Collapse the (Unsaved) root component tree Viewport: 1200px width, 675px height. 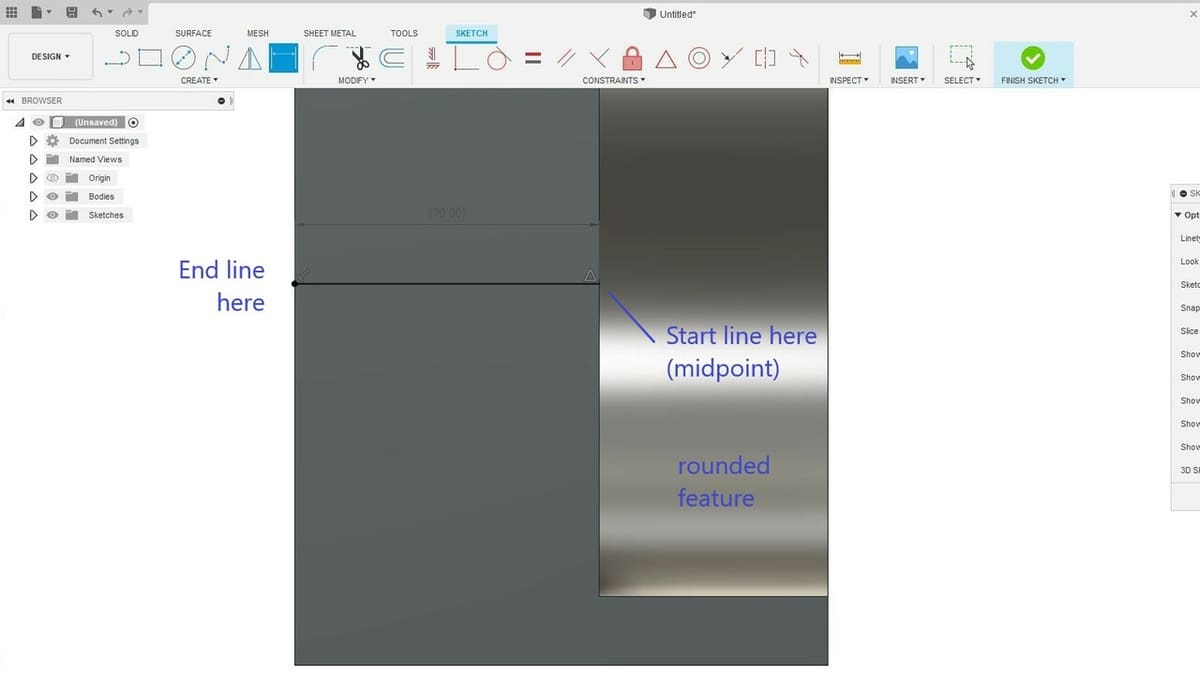(x=20, y=122)
